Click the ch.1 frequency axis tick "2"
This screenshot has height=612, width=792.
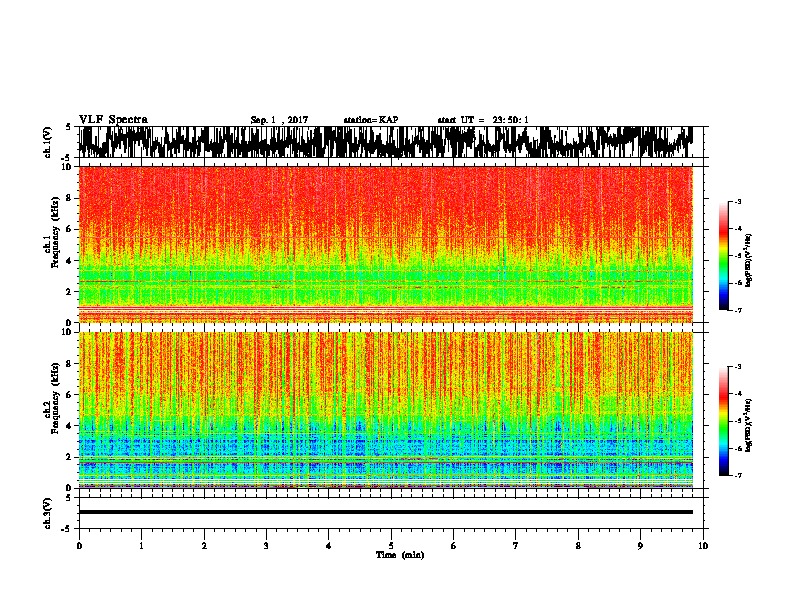click(x=69, y=292)
